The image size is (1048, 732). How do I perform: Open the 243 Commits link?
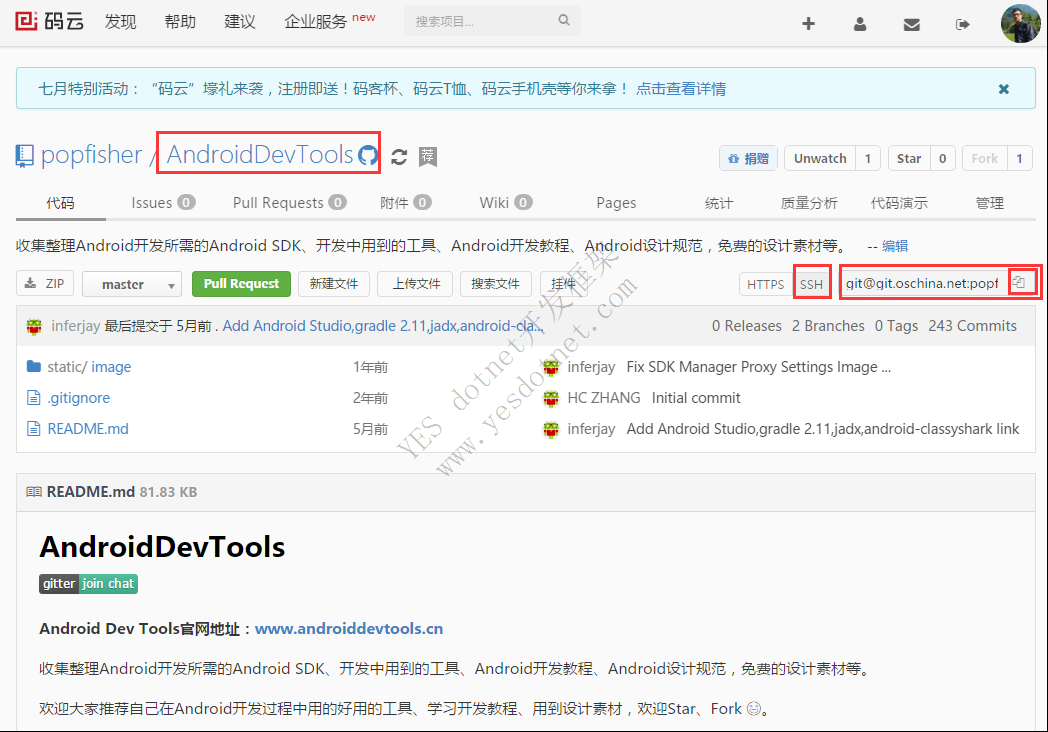(972, 326)
